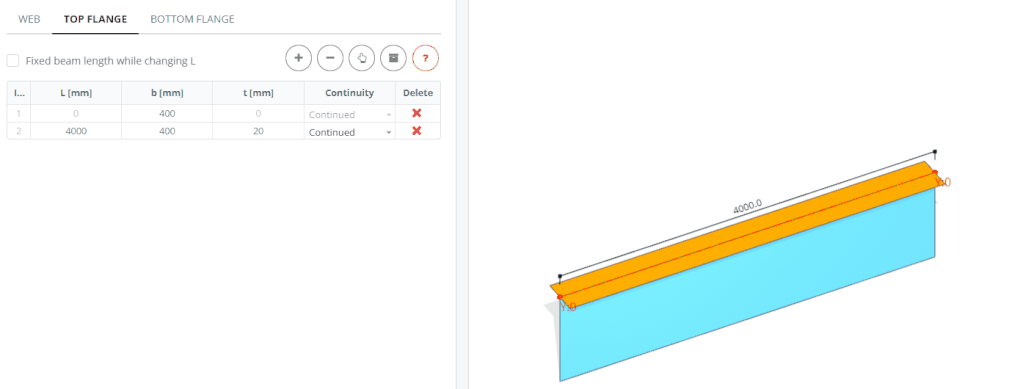Click the archive box icon
This screenshot has width=1023, height=389.
click(393, 58)
